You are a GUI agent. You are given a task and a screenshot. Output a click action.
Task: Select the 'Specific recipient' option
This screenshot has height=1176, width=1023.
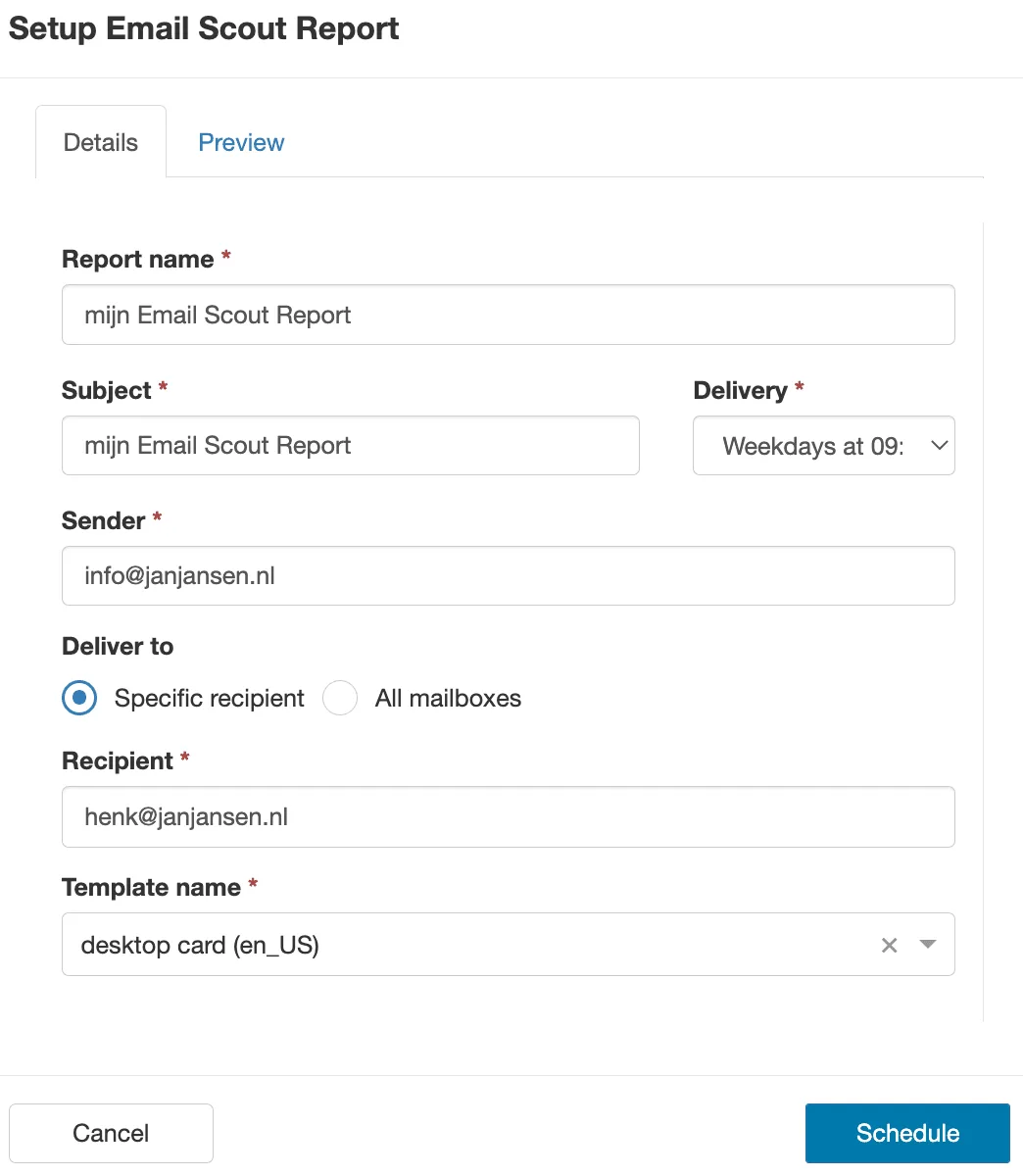[x=78, y=698]
